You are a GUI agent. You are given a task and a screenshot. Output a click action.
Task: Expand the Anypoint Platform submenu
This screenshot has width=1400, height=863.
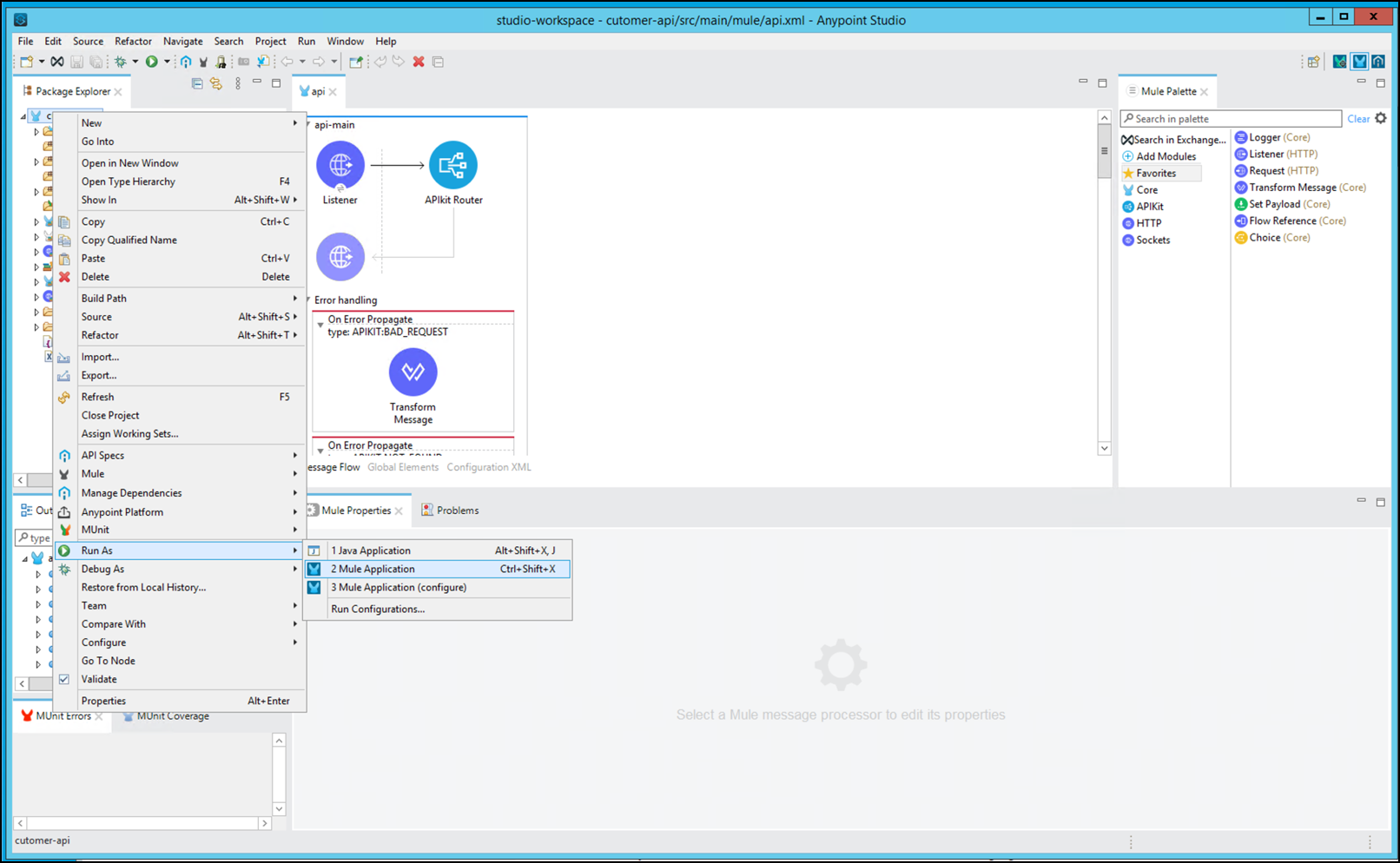[x=180, y=511]
